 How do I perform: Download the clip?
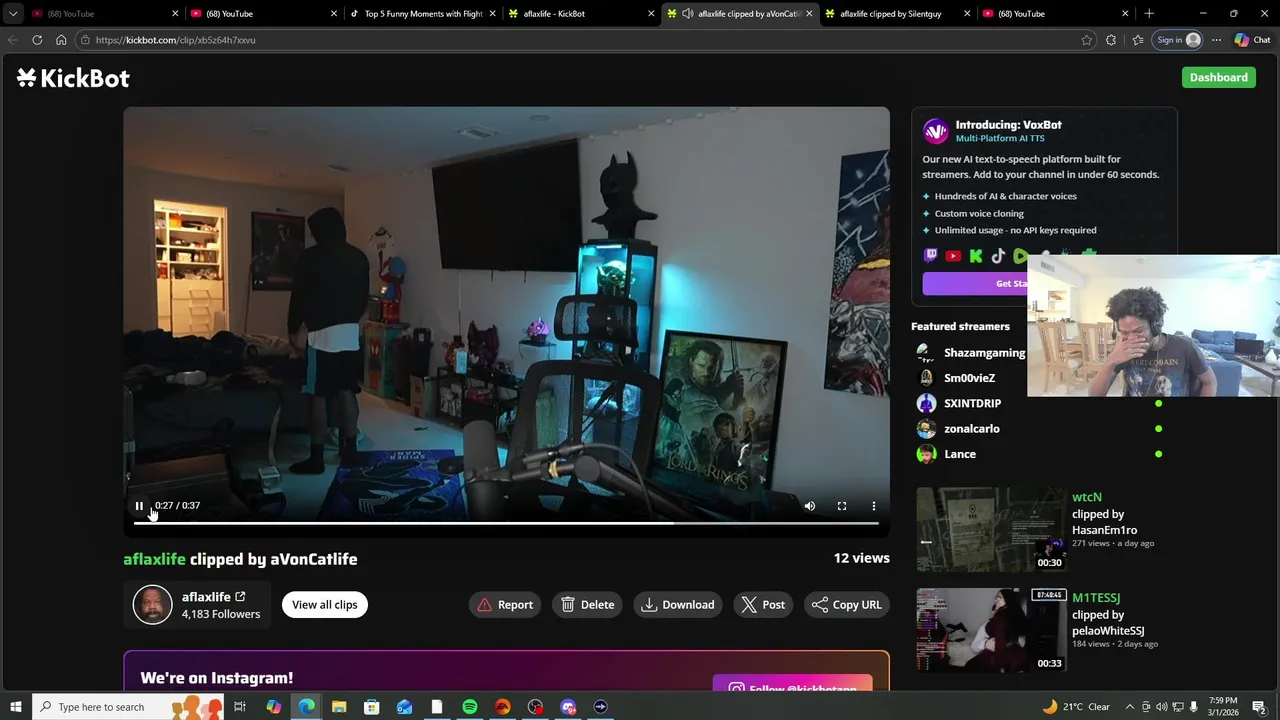678,604
